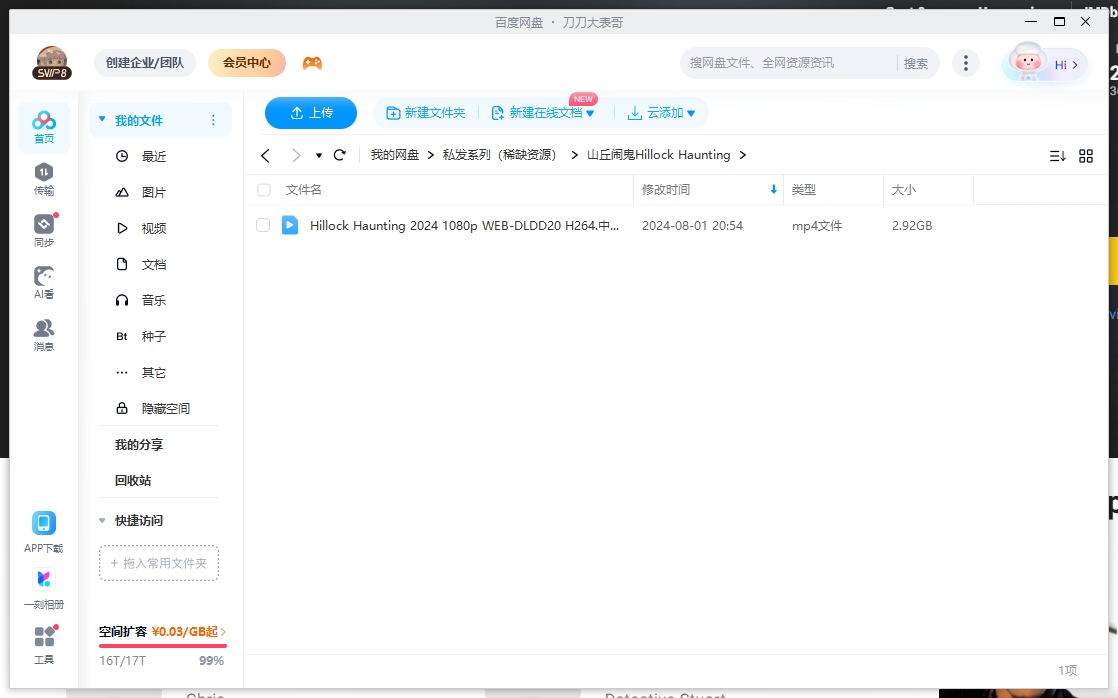Viewport: 1118px width, 698px height.
Task: Check the Hillock Haunting file checkbox
Action: tap(263, 225)
